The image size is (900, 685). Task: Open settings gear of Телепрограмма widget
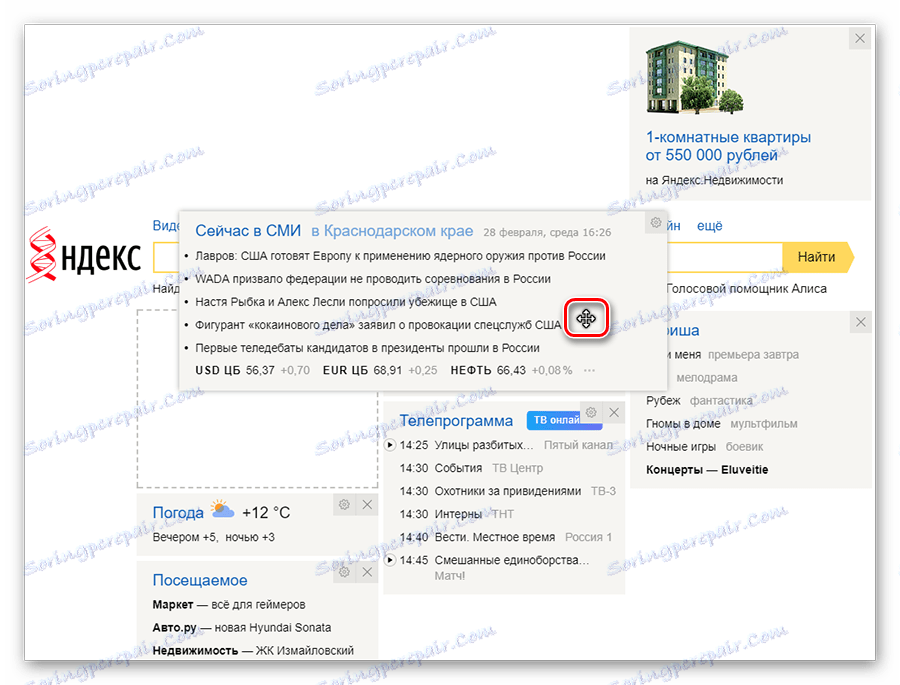(590, 411)
